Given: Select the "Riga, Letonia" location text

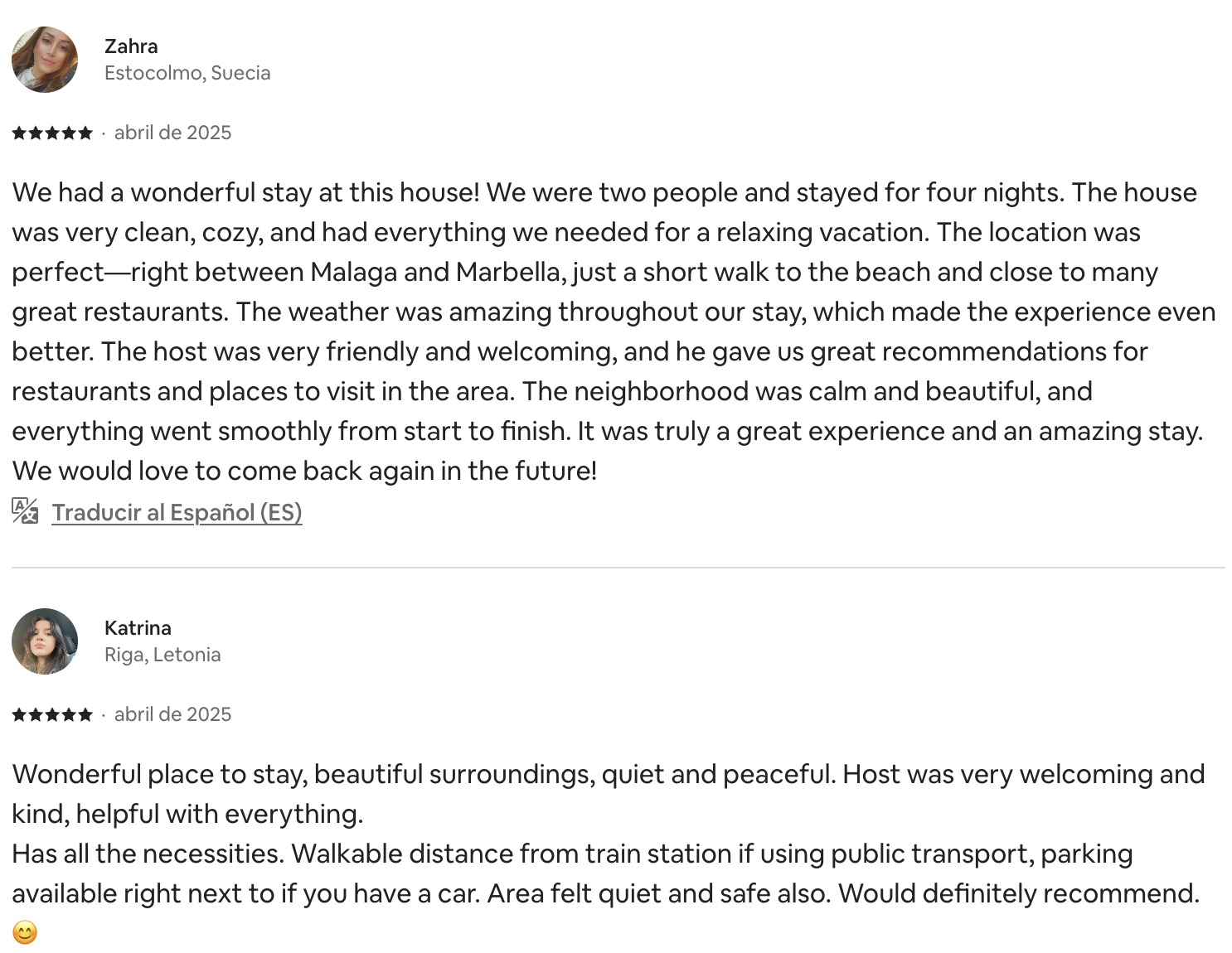Looking at the screenshot, I should pyautogui.click(x=162, y=655).
